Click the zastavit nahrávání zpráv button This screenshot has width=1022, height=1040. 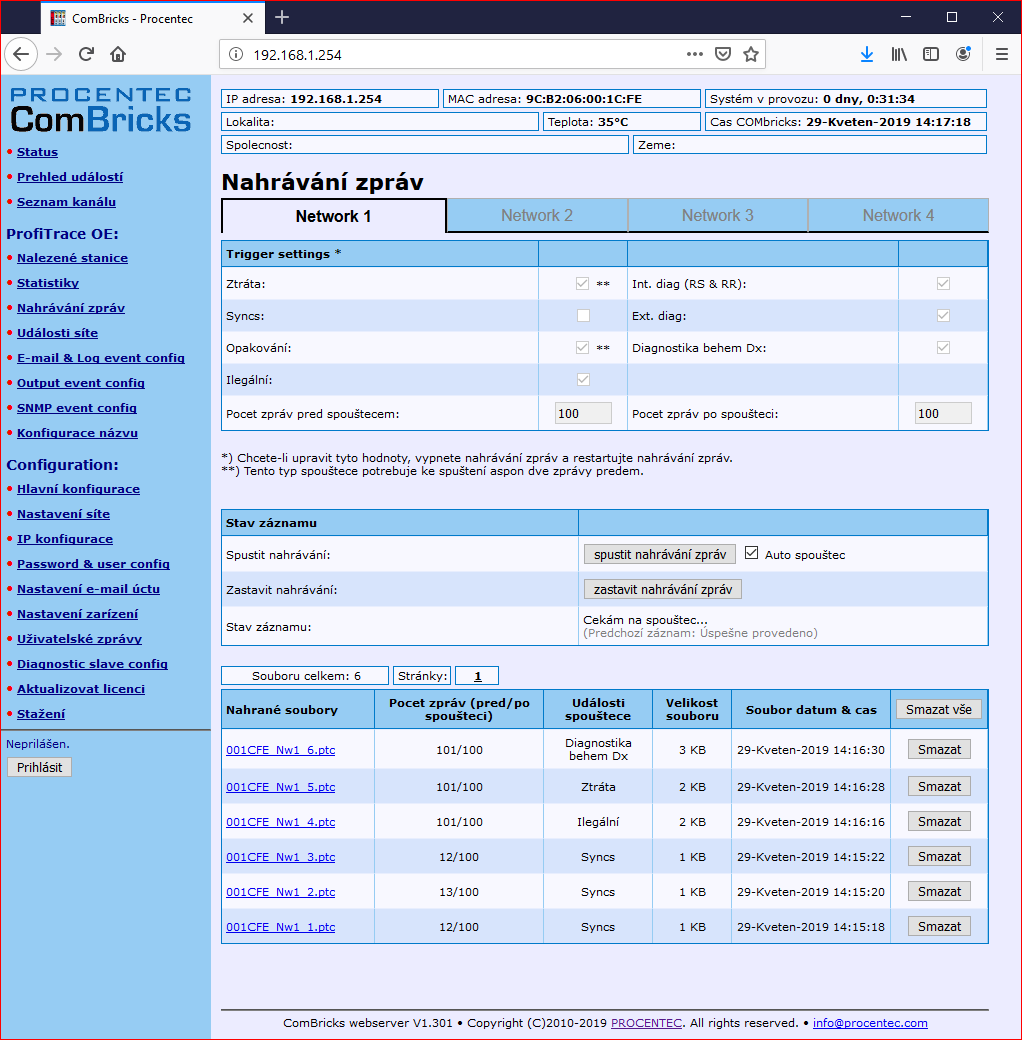(663, 590)
